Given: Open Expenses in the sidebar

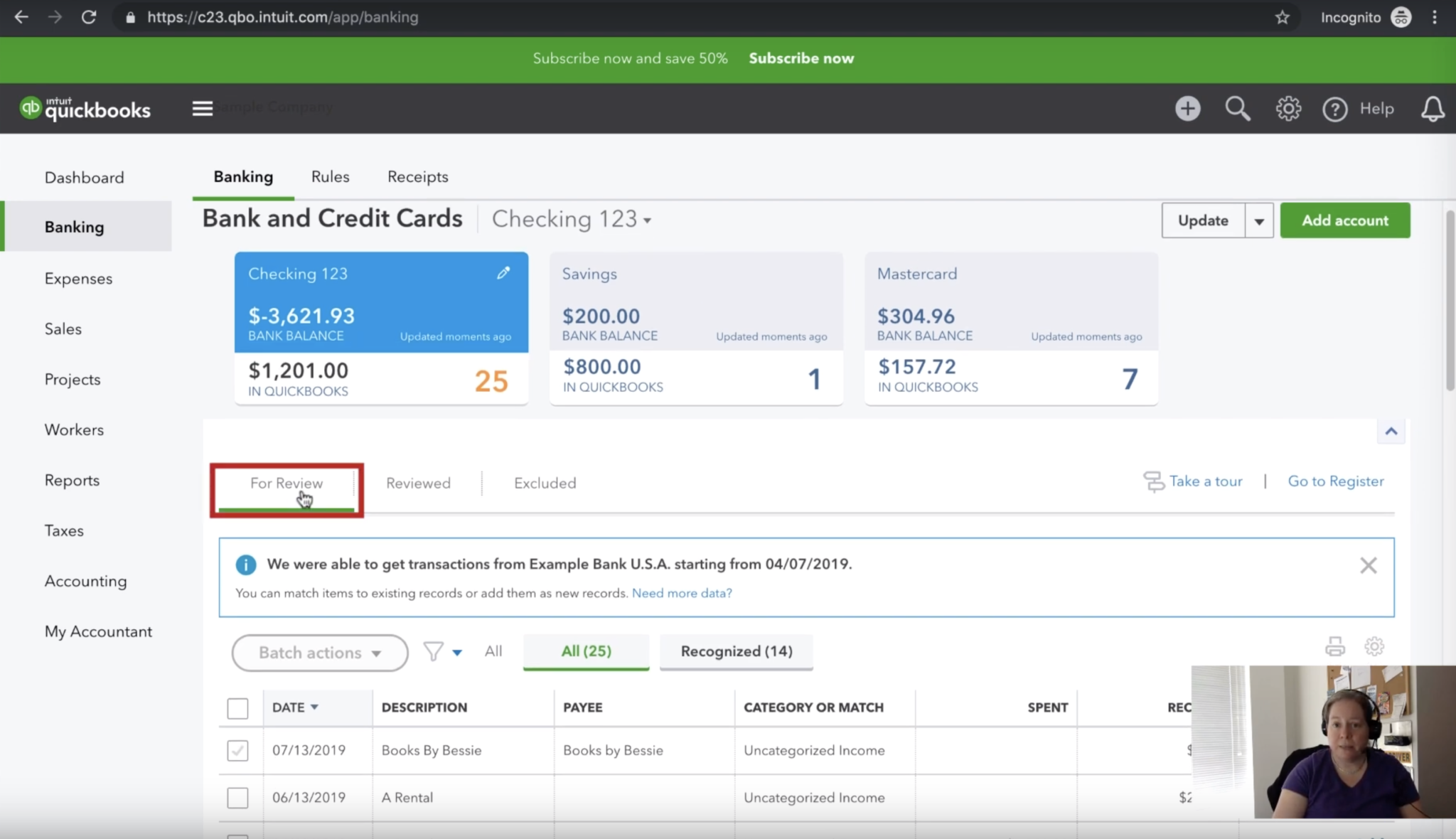Looking at the screenshot, I should point(78,279).
